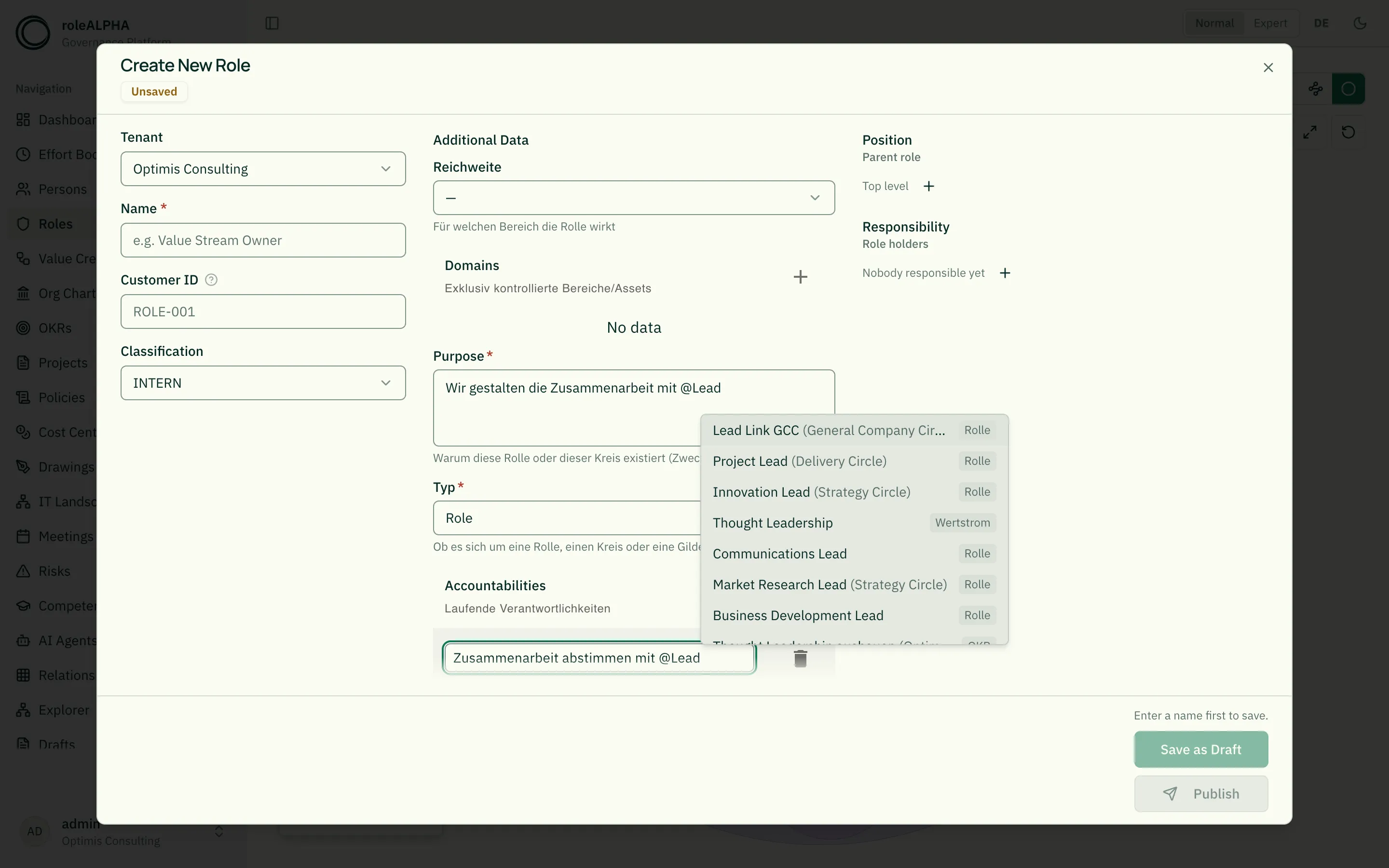Open the Classification dropdown INTERN
1389x868 pixels.
click(x=263, y=383)
